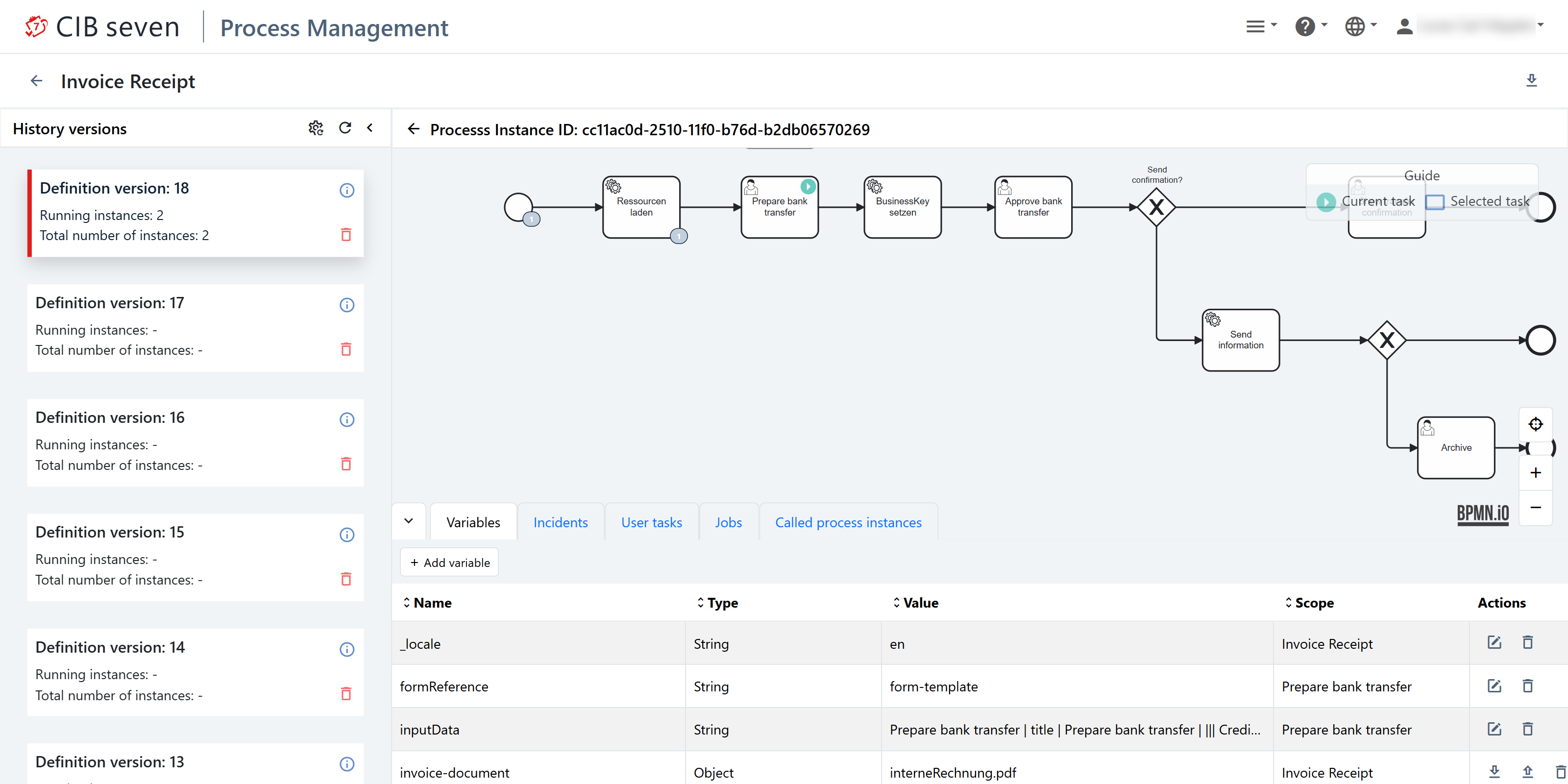
Task: Click the CIB seven logo
Action: [101, 27]
